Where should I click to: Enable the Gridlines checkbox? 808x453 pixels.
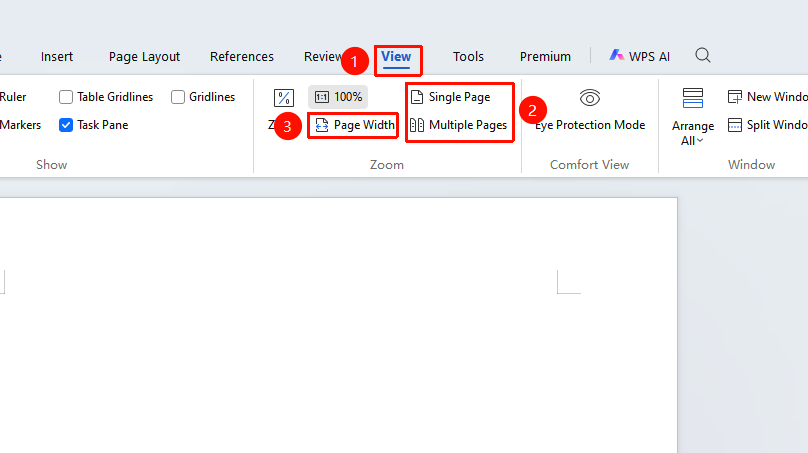coord(178,97)
